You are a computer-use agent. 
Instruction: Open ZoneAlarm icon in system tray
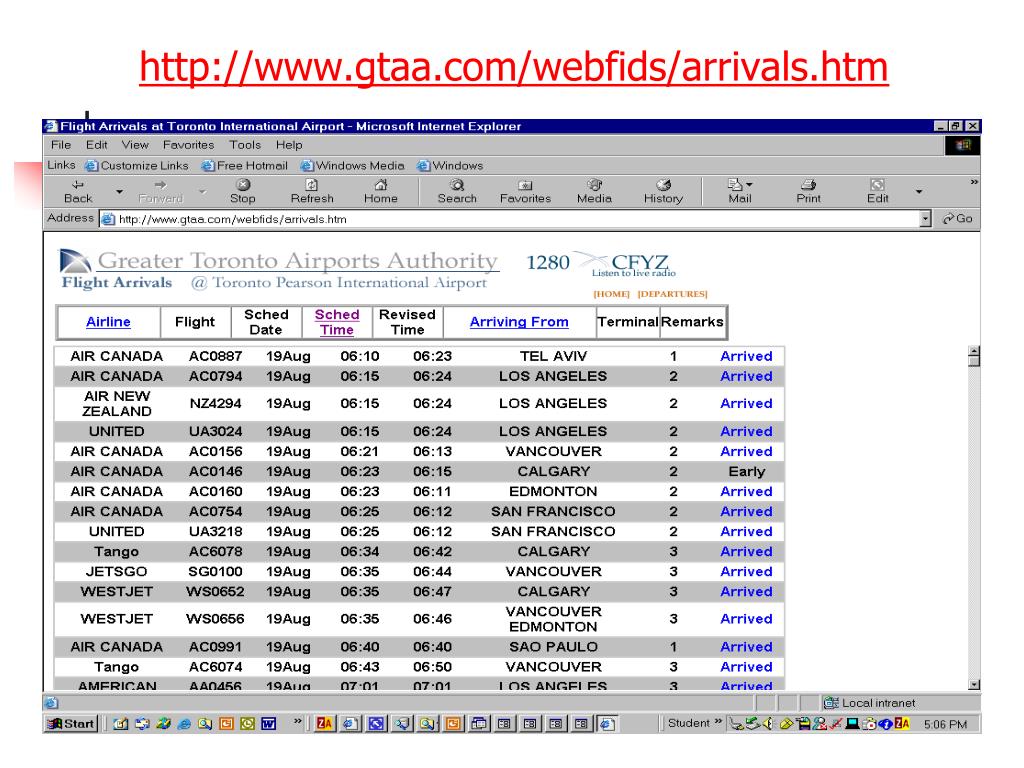point(902,723)
